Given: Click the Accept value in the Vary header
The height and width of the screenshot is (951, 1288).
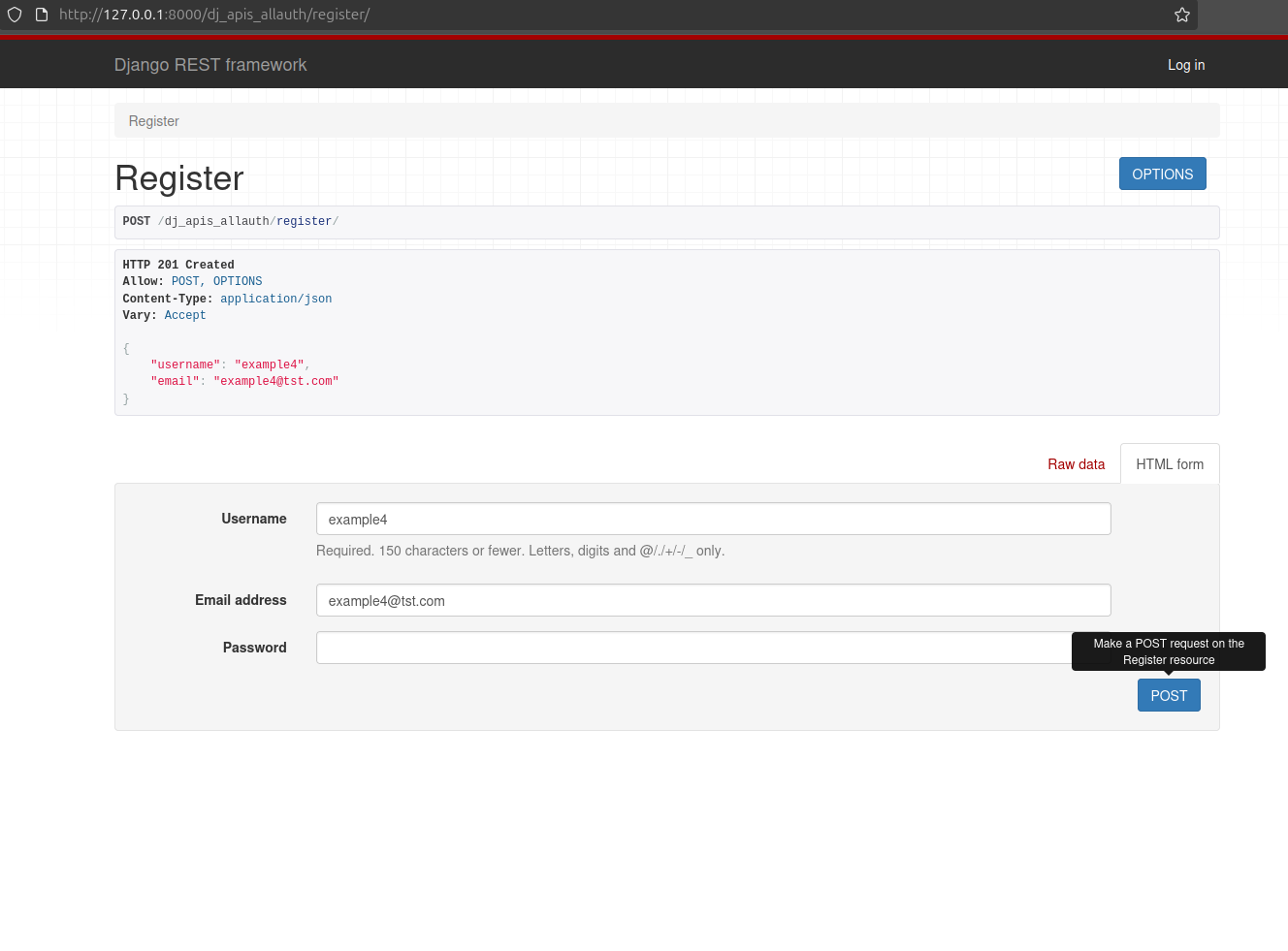Looking at the screenshot, I should tap(184, 315).
